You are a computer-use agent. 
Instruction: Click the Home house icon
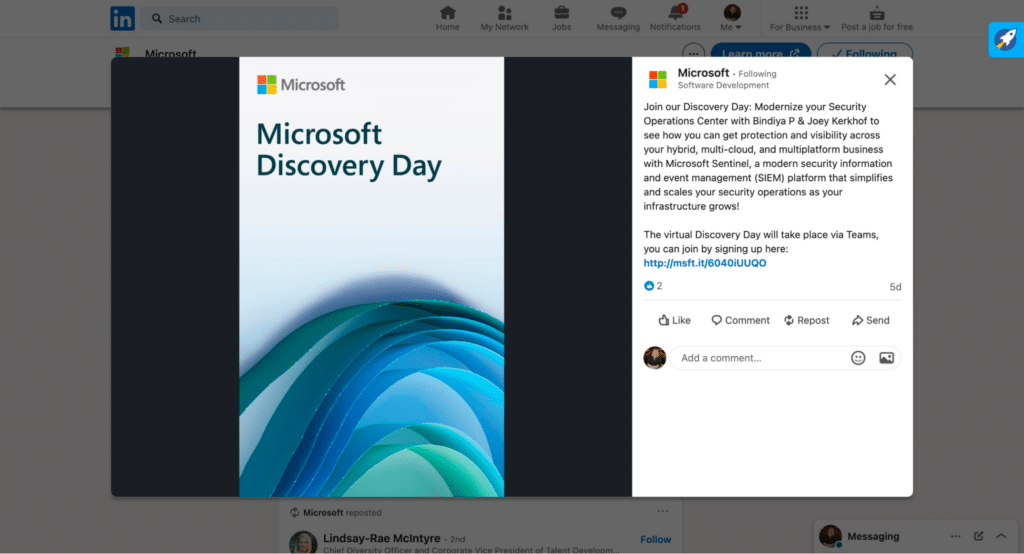447,12
